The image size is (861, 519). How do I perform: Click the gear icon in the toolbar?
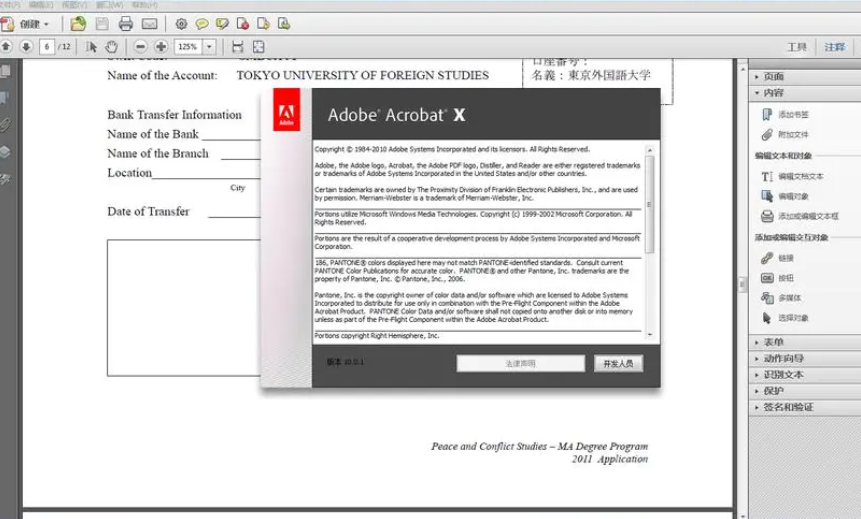[181, 24]
